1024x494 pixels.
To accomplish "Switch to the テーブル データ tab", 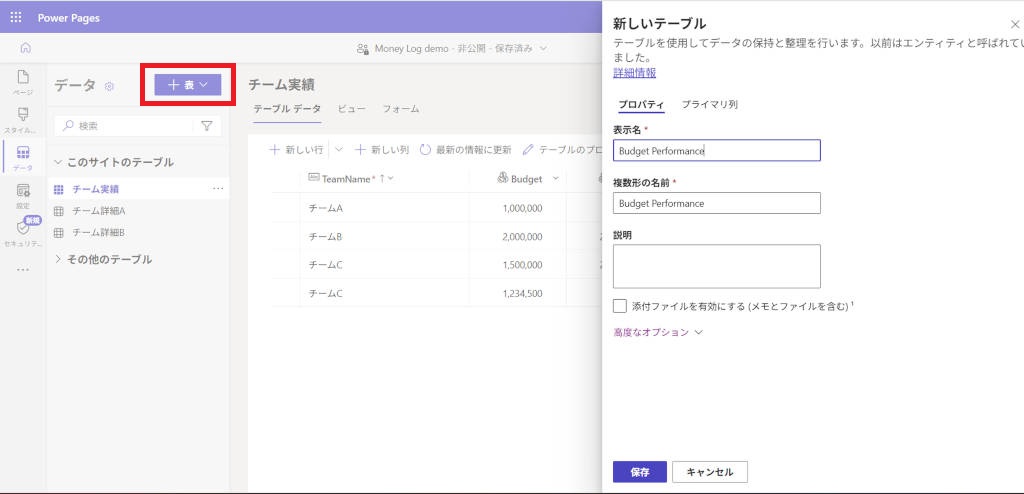I will (x=287, y=109).
